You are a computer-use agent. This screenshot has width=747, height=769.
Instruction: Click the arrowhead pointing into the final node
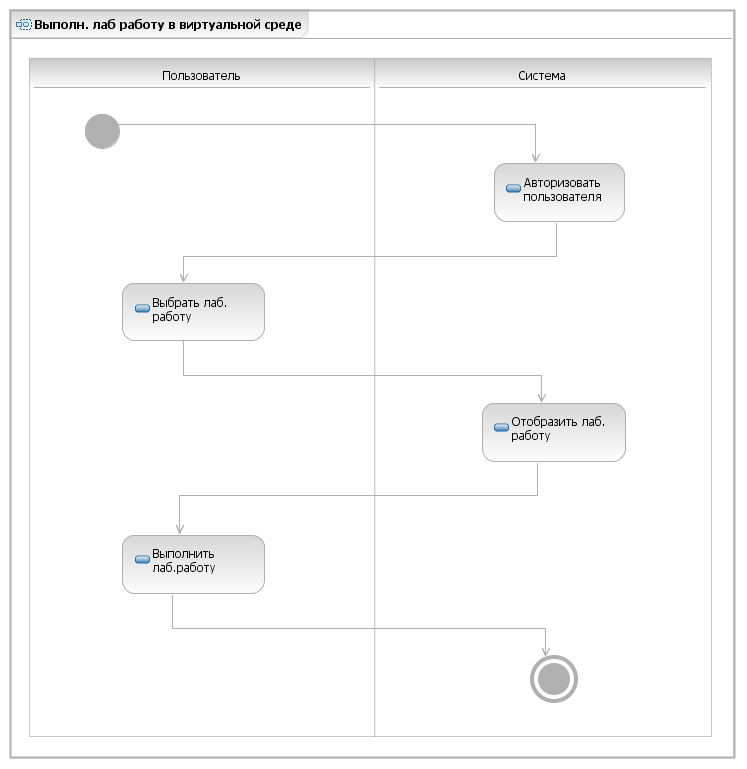pyautogui.click(x=545, y=651)
